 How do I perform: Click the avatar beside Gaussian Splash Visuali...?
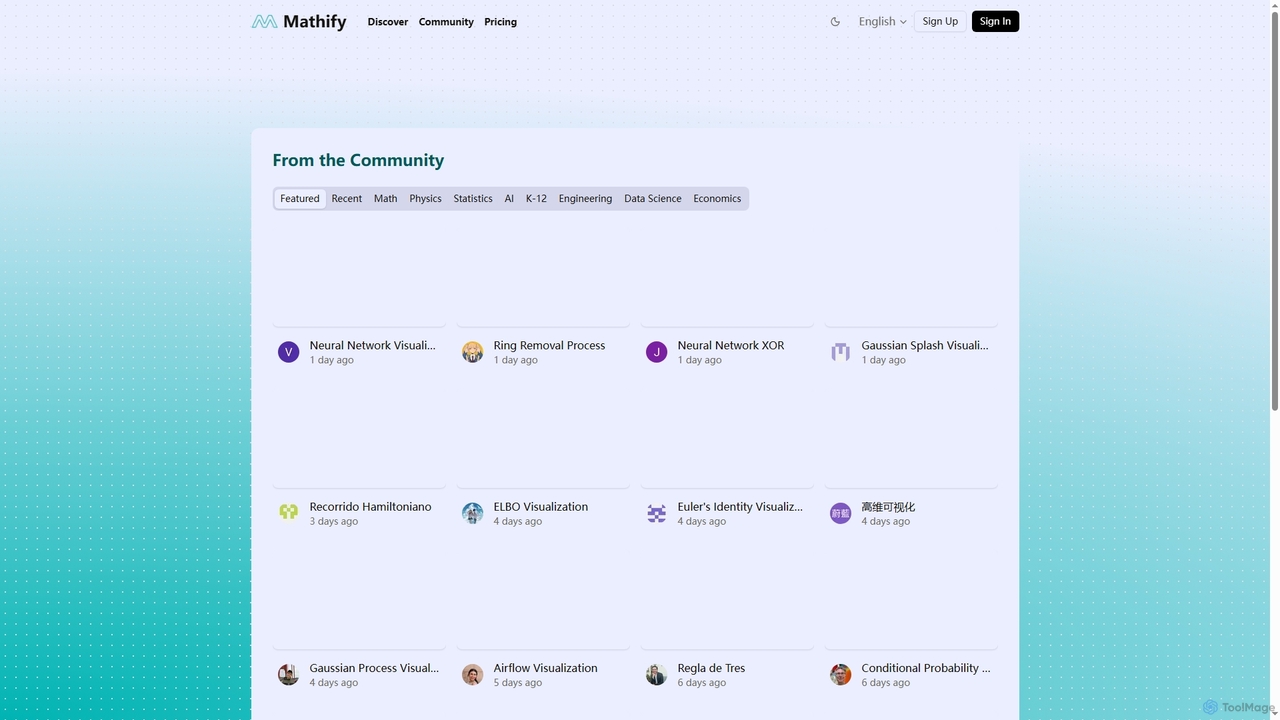(x=840, y=352)
